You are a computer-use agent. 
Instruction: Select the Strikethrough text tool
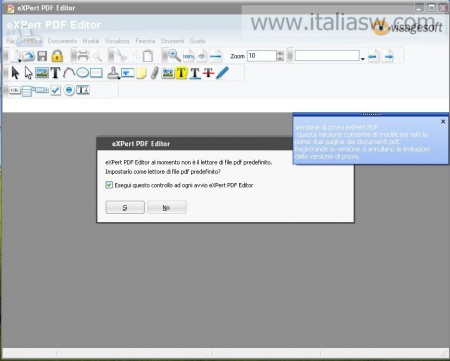point(208,73)
